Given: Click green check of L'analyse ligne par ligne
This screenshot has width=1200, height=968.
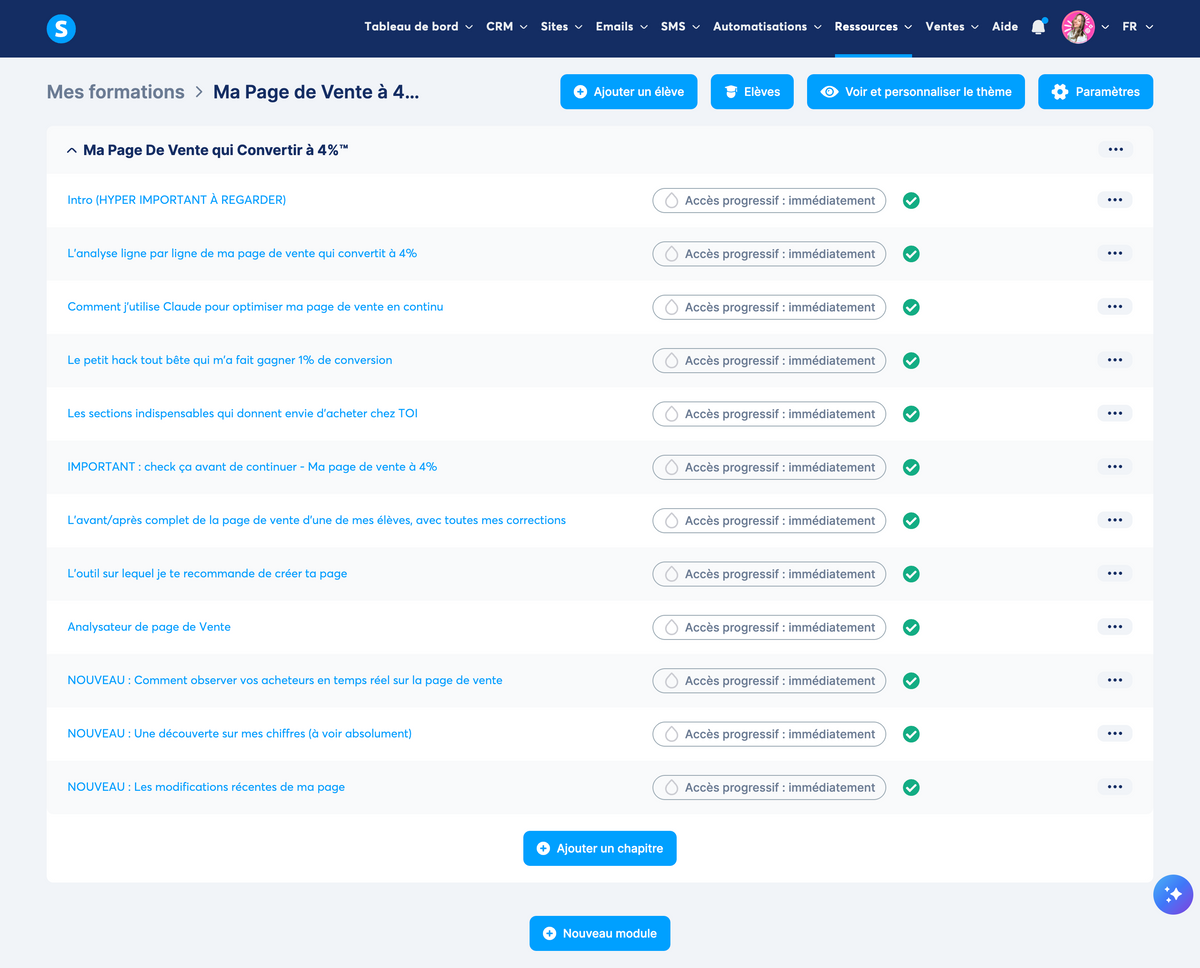Looking at the screenshot, I should (911, 254).
